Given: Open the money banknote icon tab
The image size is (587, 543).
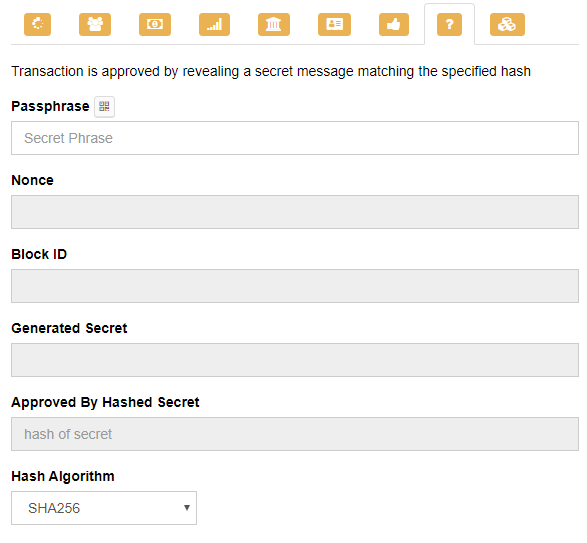Looking at the screenshot, I should tap(155, 24).
